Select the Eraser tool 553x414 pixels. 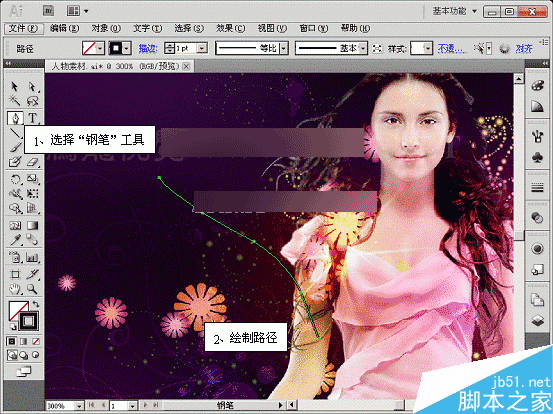32,162
